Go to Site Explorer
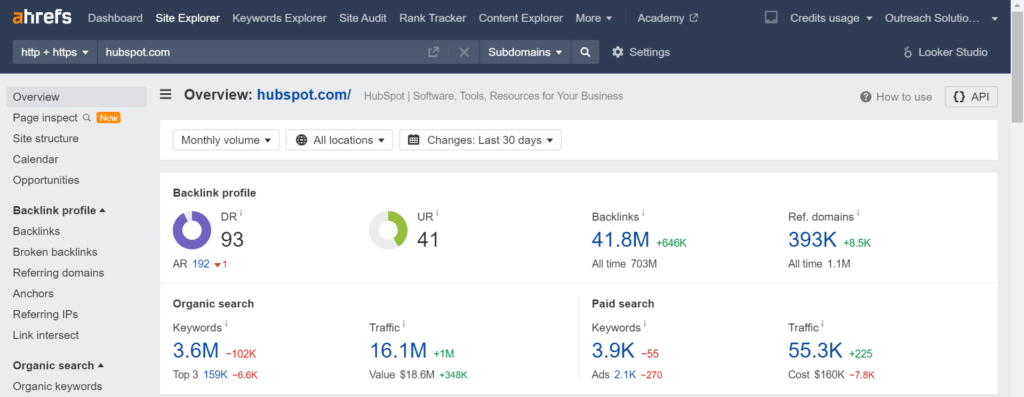This screenshot has height=397, width=1024. click(x=187, y=18)
